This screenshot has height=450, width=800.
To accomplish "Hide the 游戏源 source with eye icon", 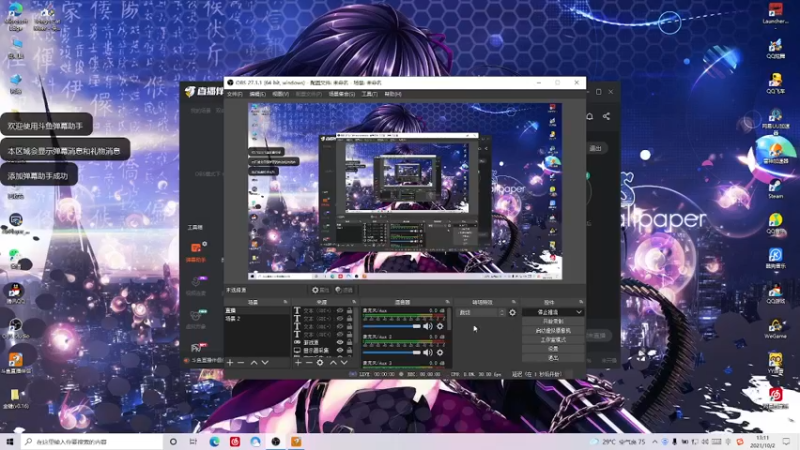I will pos(340,342).
